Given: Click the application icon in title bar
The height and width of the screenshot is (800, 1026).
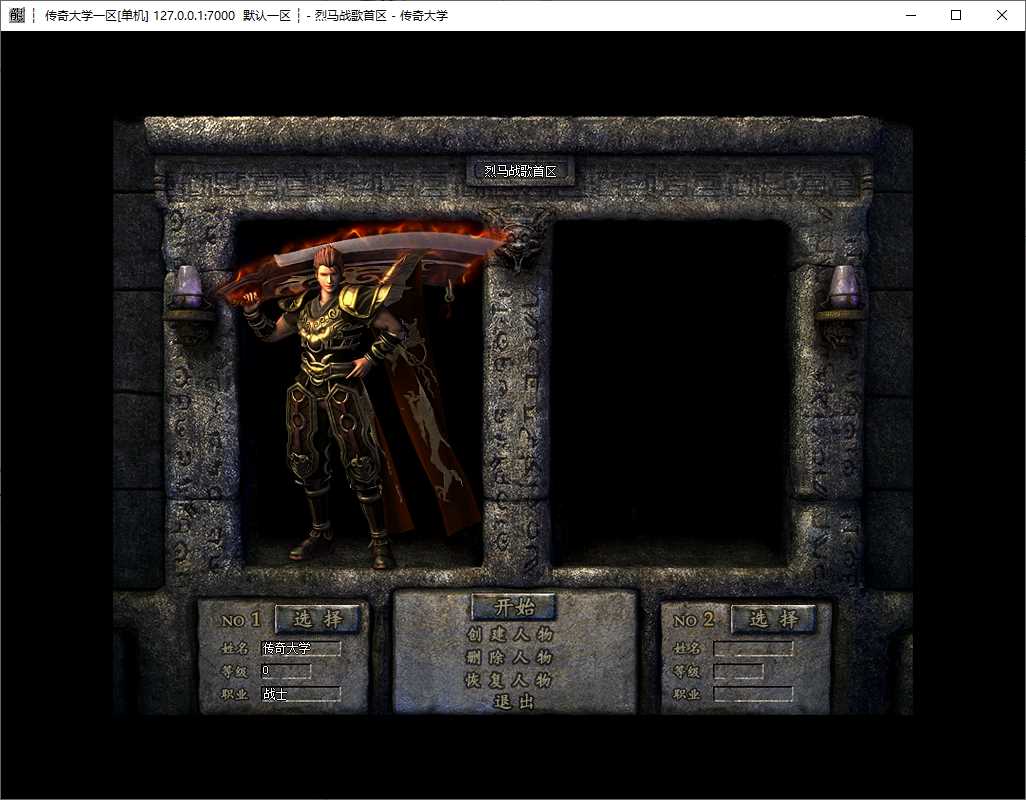Looking at the screenshot, I should click(16, 15).
